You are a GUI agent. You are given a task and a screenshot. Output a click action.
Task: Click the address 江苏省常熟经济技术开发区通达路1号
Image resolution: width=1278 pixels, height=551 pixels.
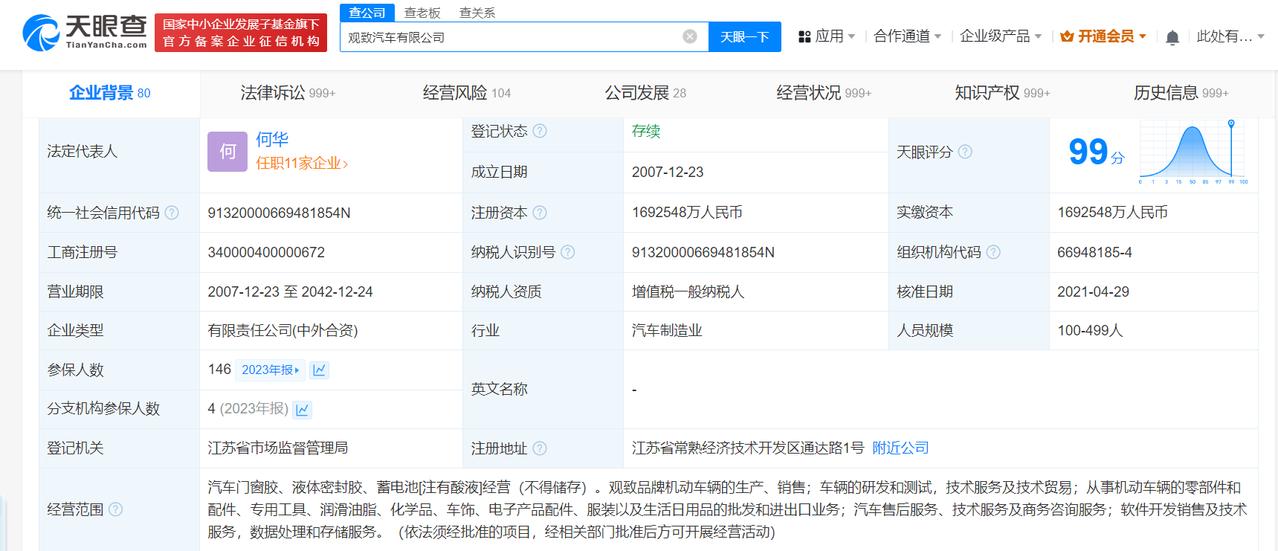pos(748,448)
